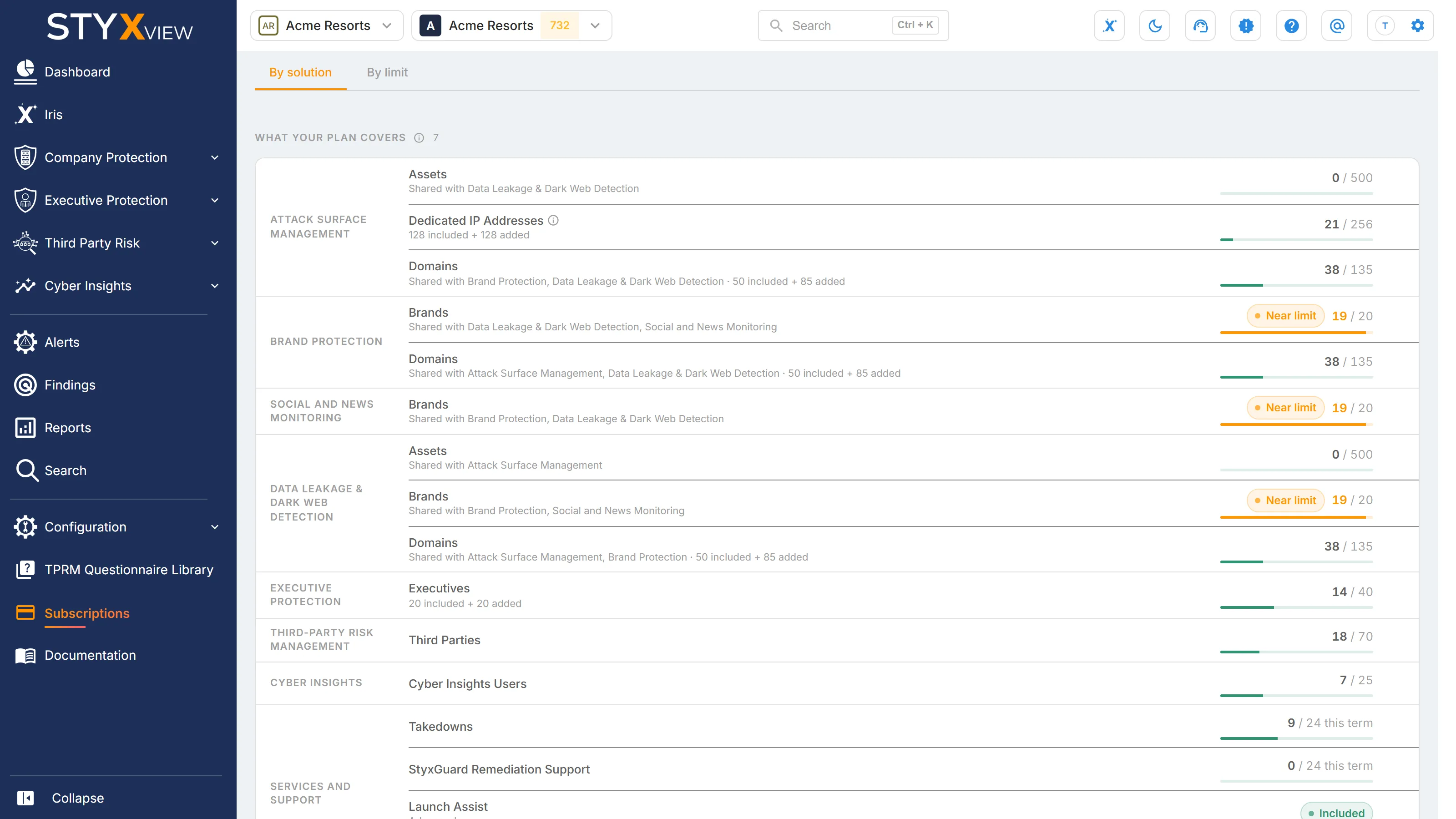Expand Executive Protection menu
Viewport: 1456px width, 819px height.
(215, 200)
